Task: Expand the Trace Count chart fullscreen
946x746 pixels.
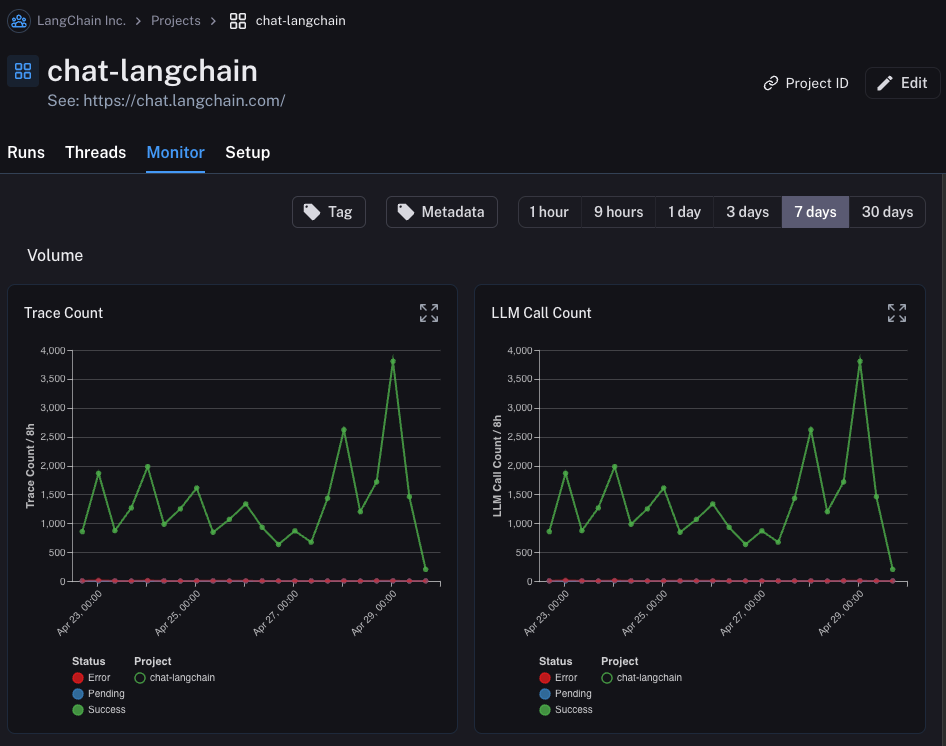Action: 429,313
